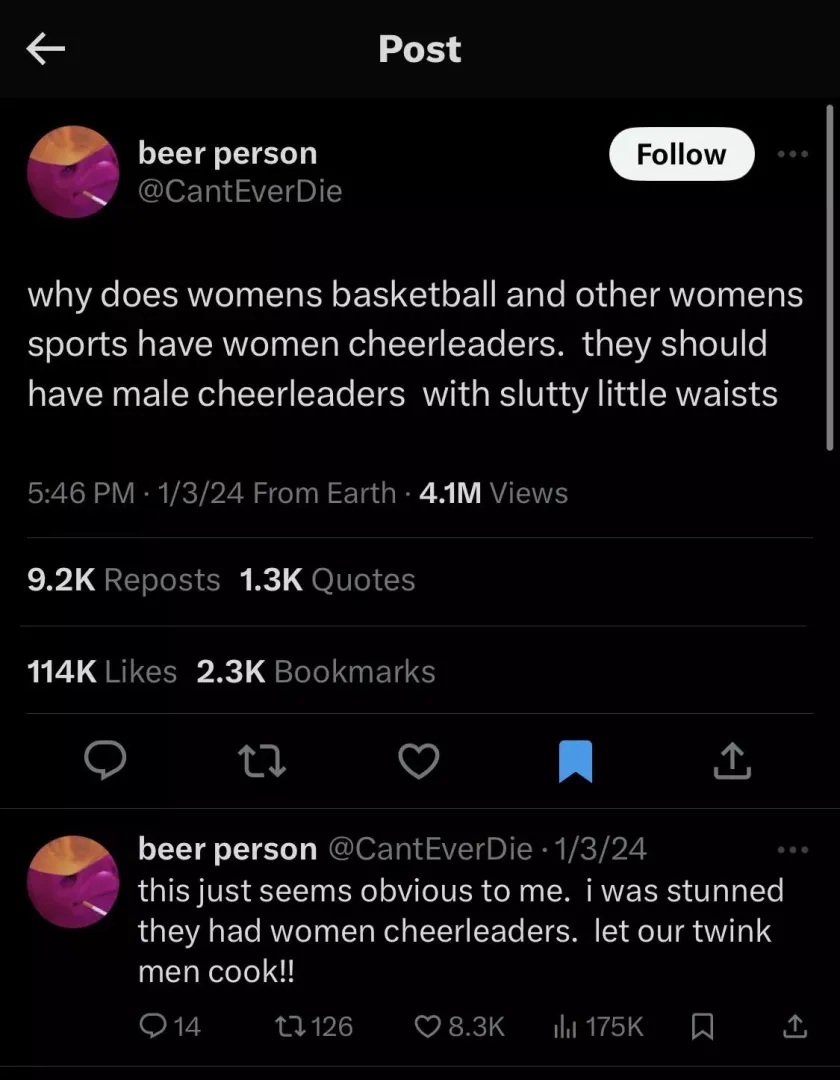Repost the reply showing 126 reposts
Viewport: 840px width, 1080px height.
[x=314, y=1026]
